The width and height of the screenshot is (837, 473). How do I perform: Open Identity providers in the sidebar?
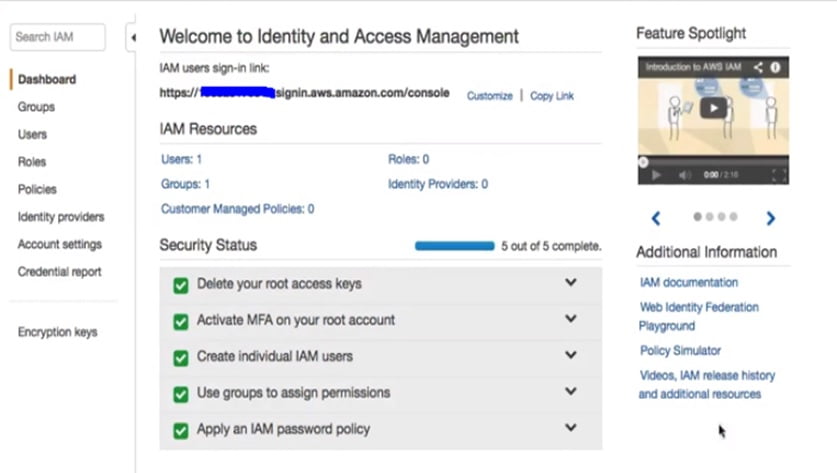pos(61,217)
